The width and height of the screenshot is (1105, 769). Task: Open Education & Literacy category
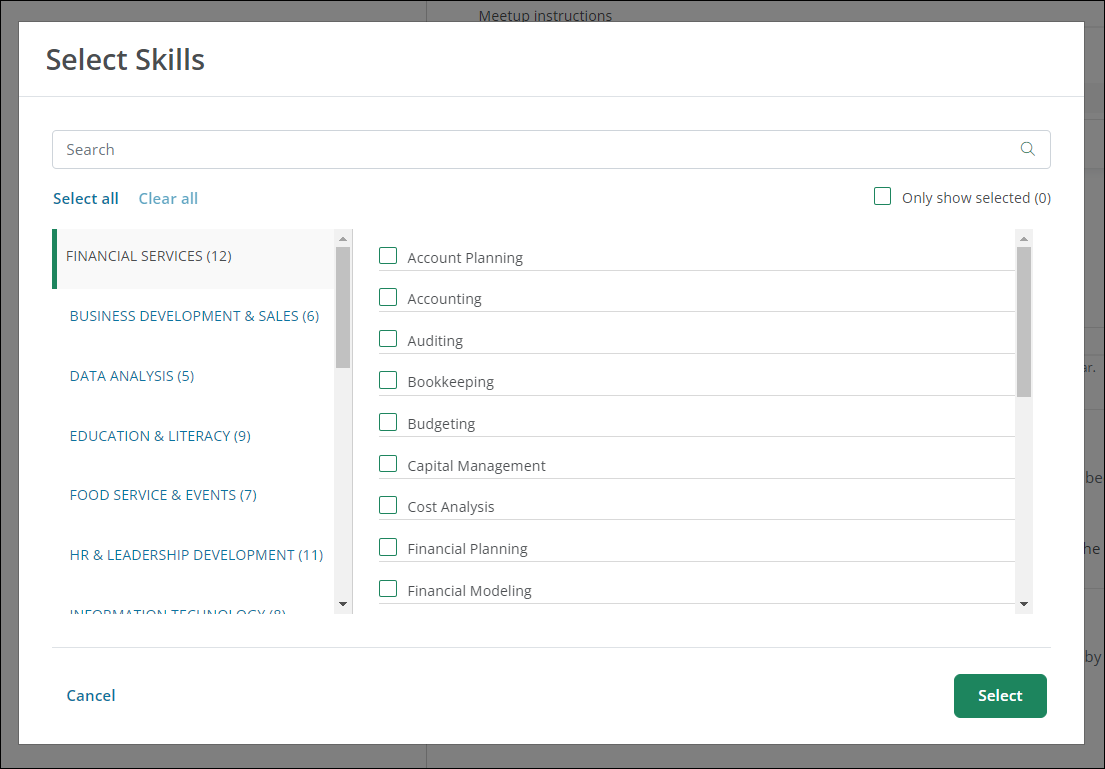(160, 436)
